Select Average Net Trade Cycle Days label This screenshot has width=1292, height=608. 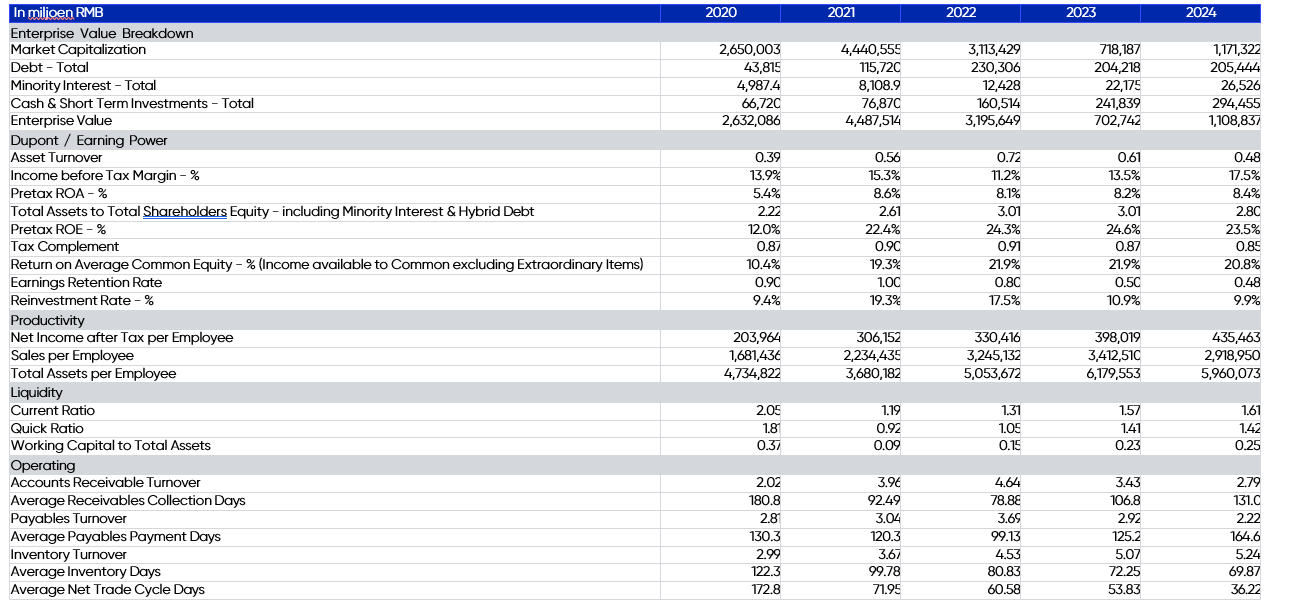pyautogui.click(x=108, y=590)
